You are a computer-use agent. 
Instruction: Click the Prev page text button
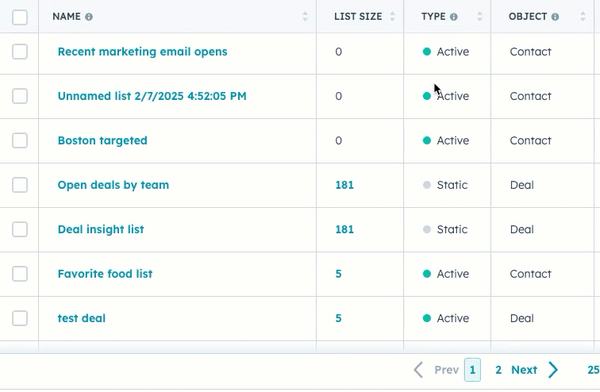pos(447,370)
